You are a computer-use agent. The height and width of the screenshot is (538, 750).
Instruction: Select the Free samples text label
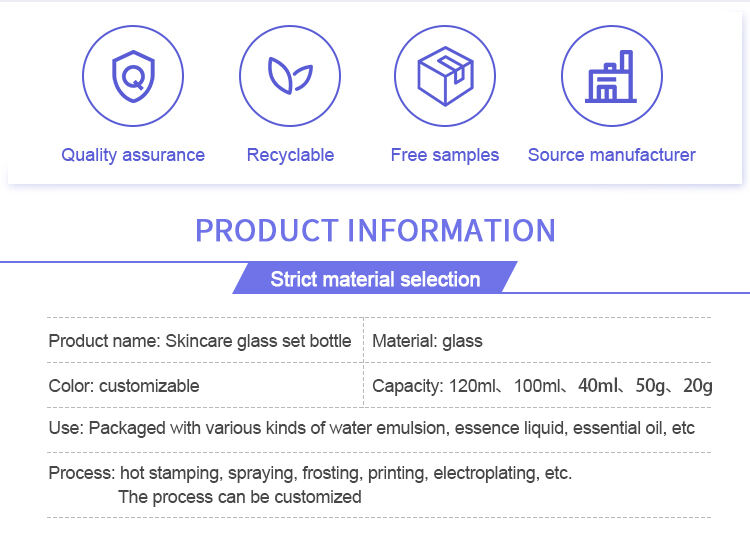pyautogui.click(x=445, y=155)
